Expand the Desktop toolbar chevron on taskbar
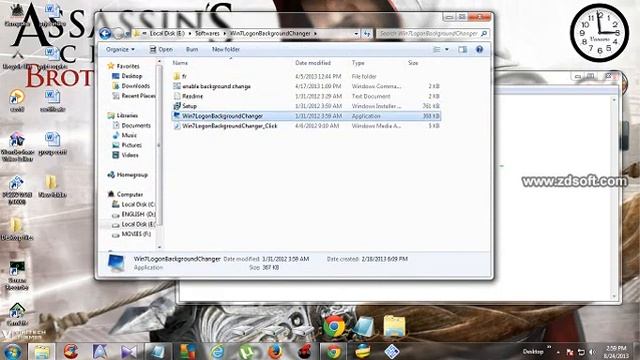This screenshot has width=640, height=360. pos(549,348)
